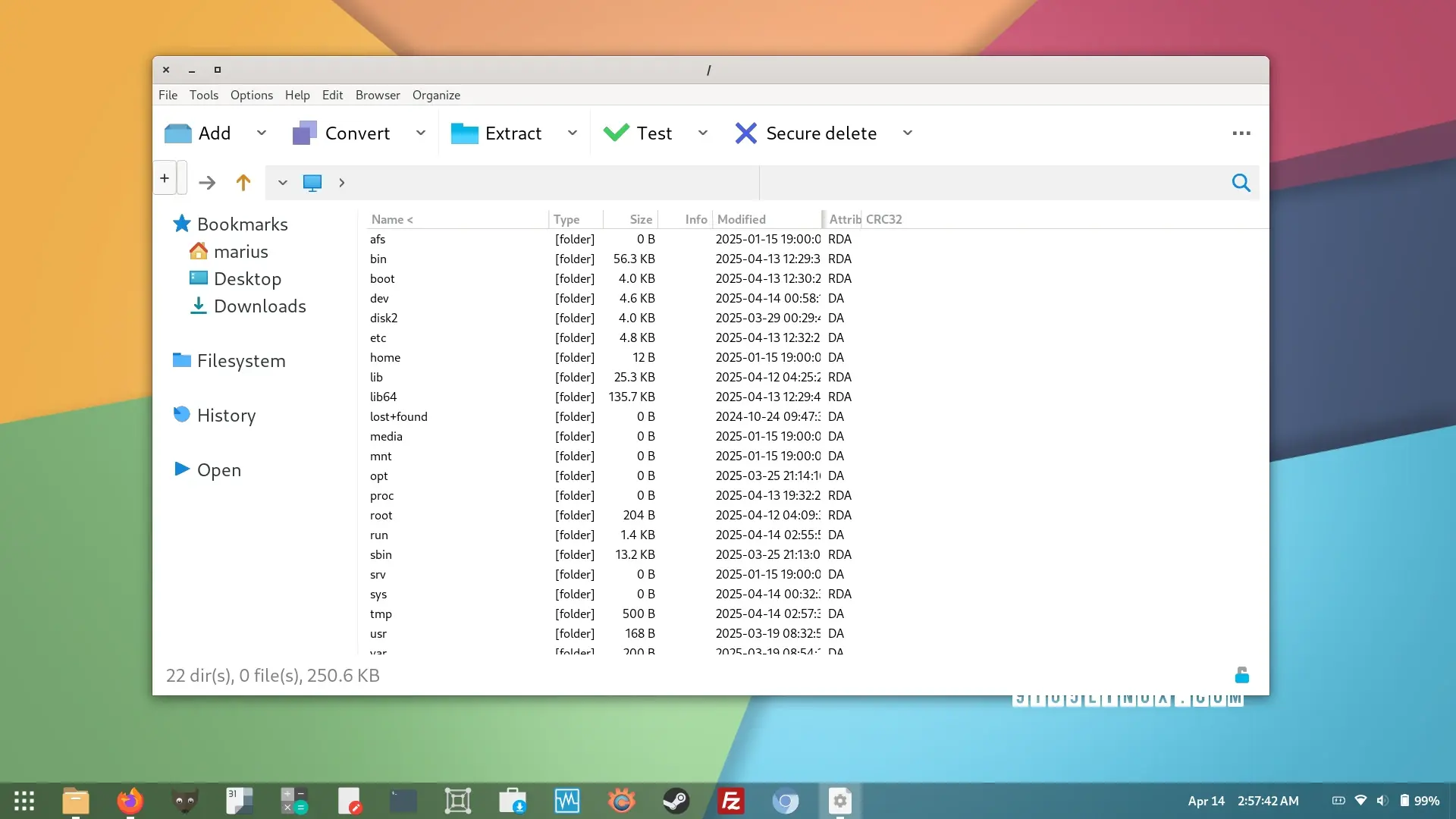Open the Secure delete dropdown arrow

tap(908, 133)
